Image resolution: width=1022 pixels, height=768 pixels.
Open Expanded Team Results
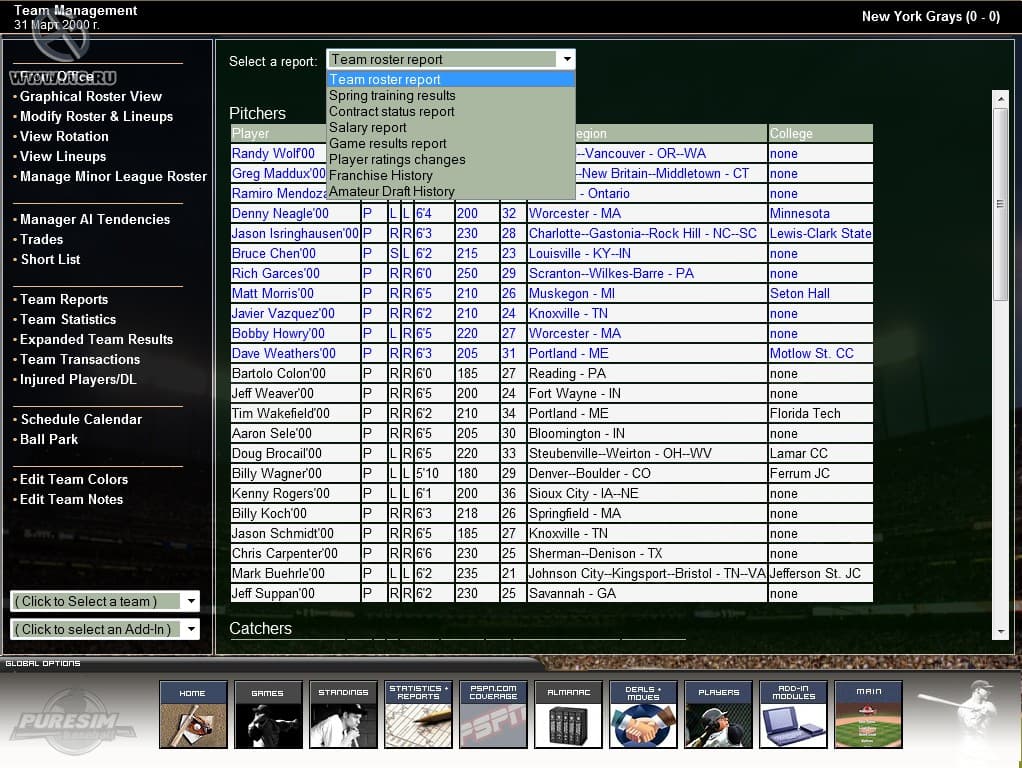coord(96,340)
